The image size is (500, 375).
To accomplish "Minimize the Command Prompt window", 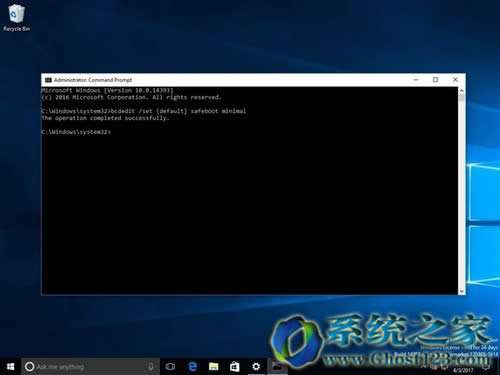I will point(416,80).
